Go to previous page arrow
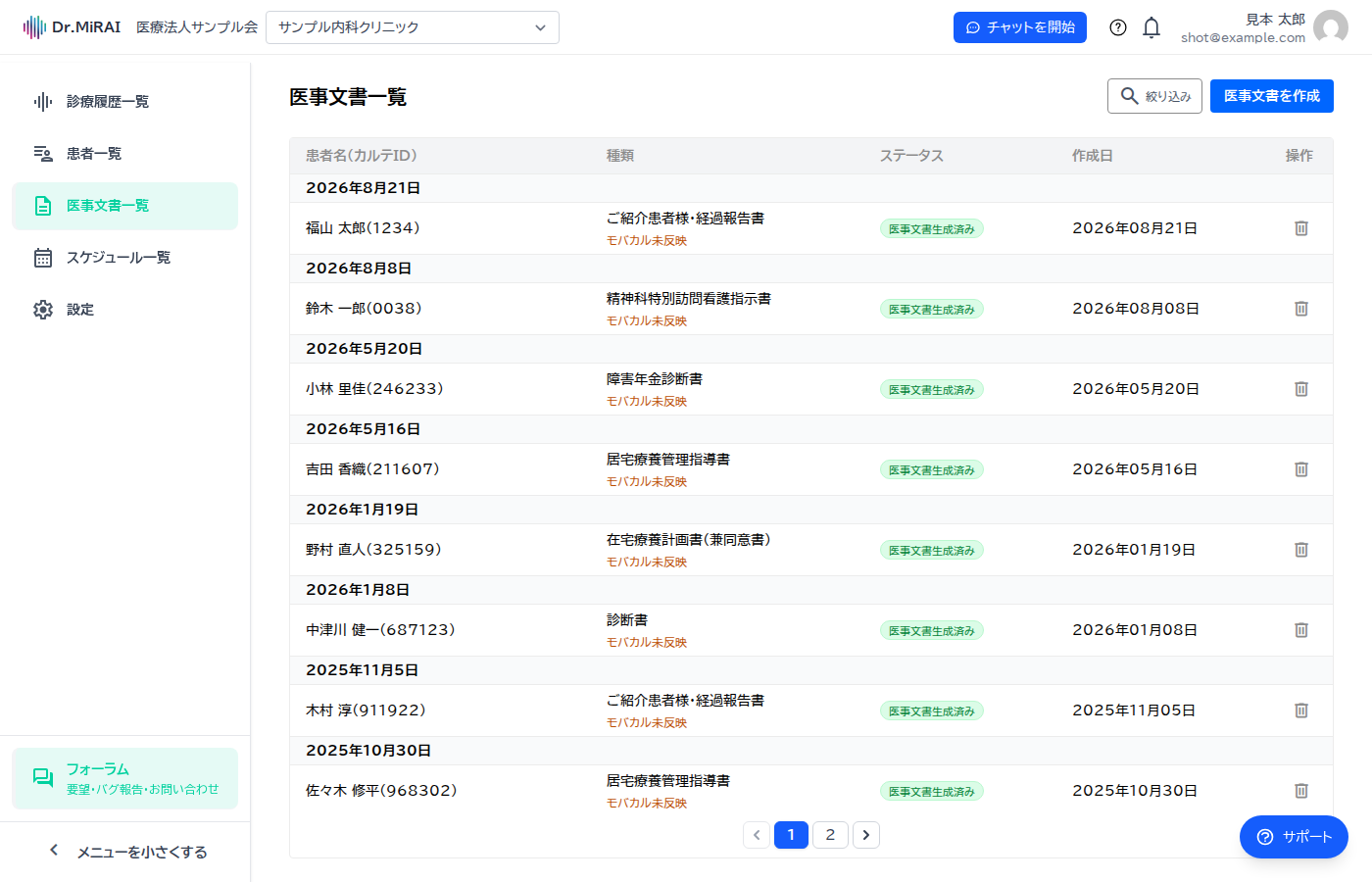 (757, 835)
